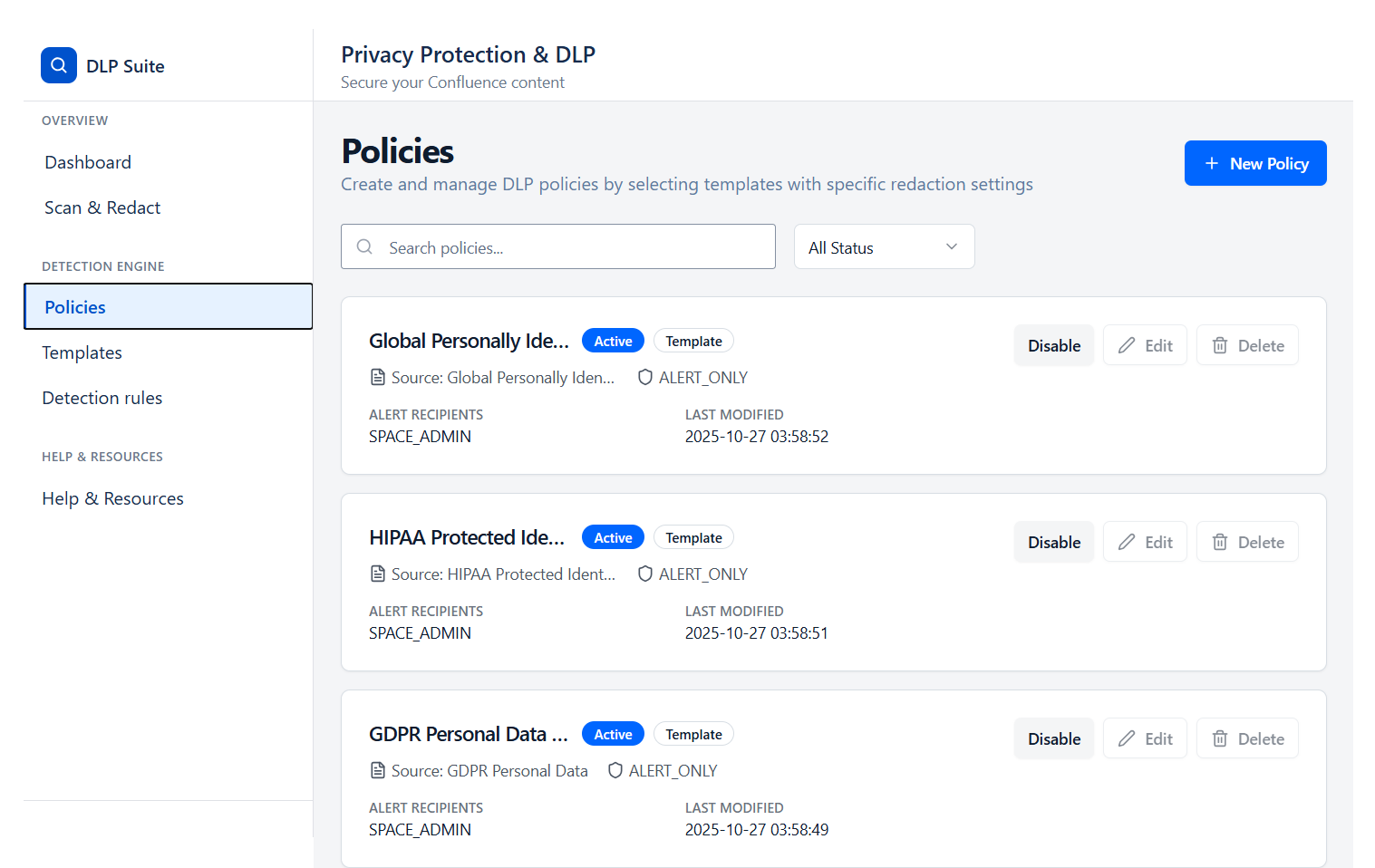Open Help & Resources page
The height and width of the screenshot is (868, 1375).
(112, 498)
